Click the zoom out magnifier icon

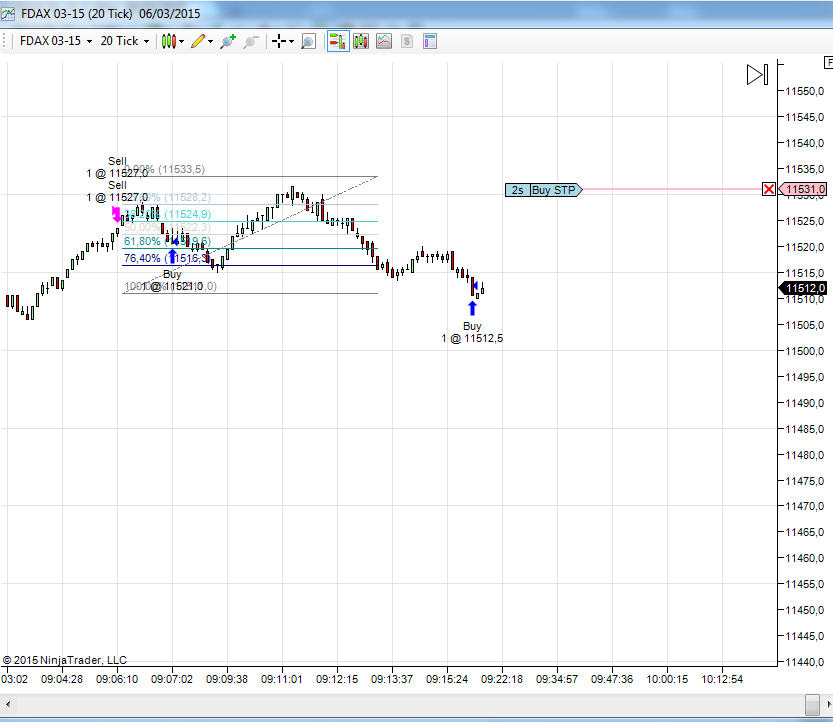tap(251, 41)
